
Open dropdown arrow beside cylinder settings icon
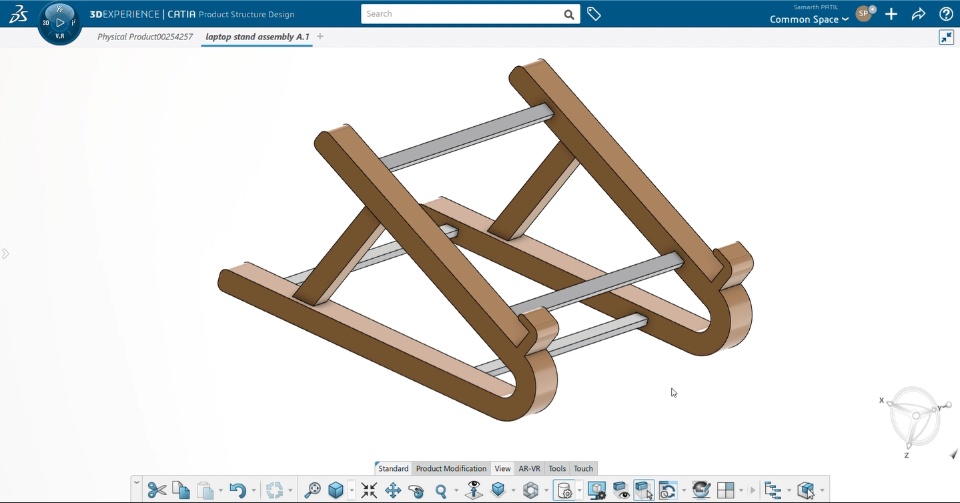pos(579,490)
